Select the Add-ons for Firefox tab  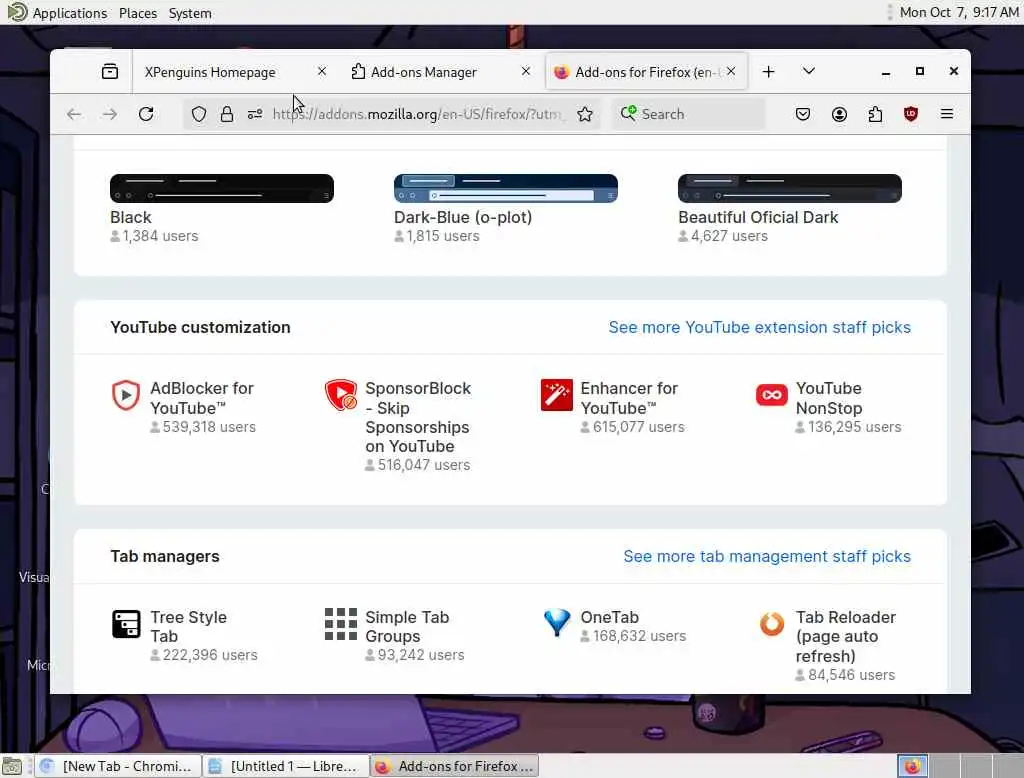[647, 72]
